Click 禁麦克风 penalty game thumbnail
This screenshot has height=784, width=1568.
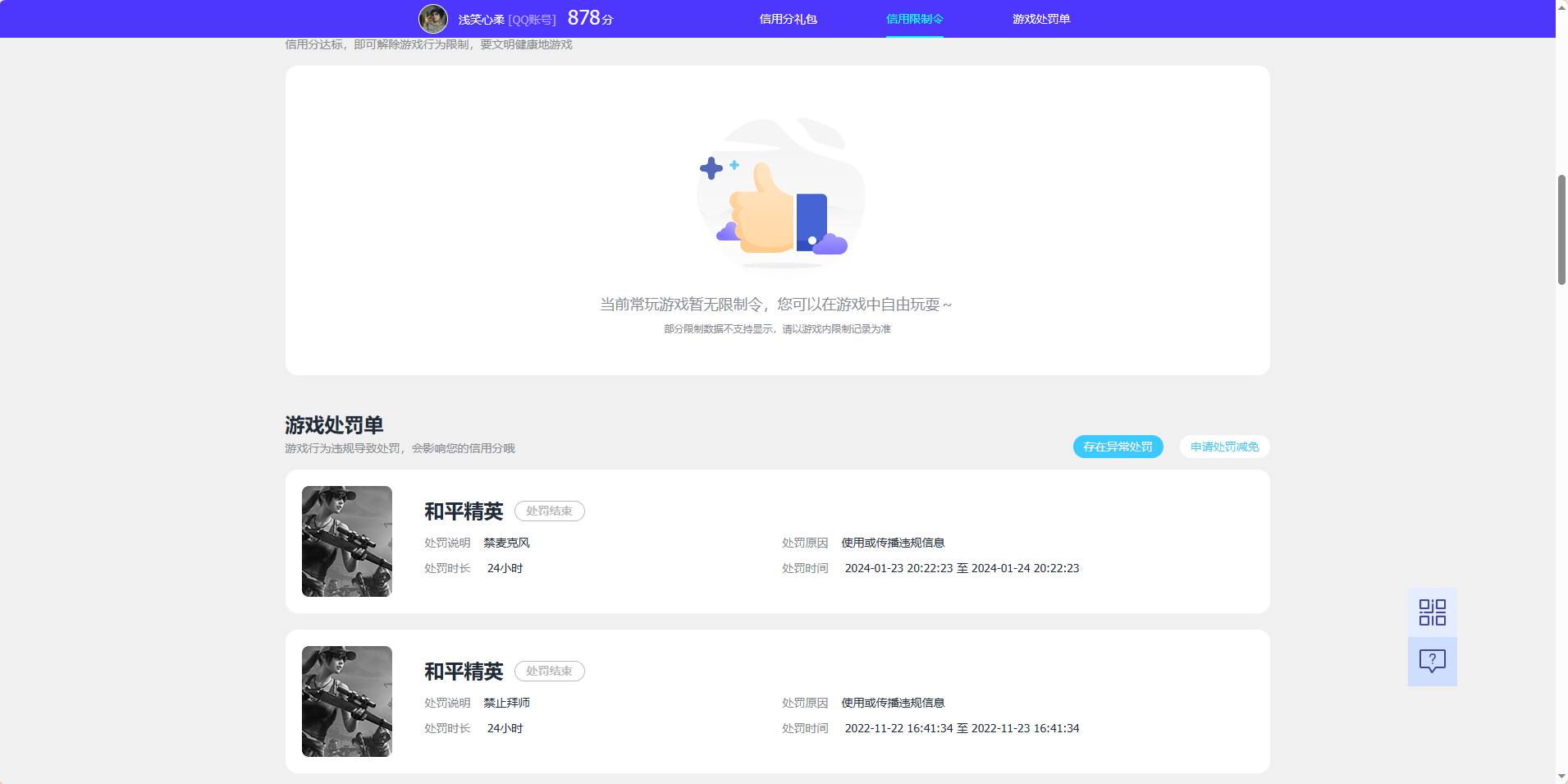[x=347, y=541]
